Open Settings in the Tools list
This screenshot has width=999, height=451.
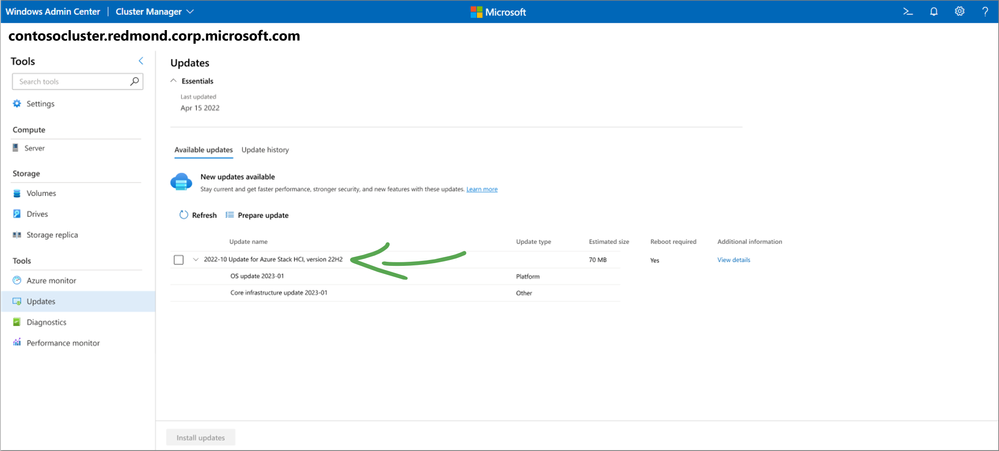[40, 104]
